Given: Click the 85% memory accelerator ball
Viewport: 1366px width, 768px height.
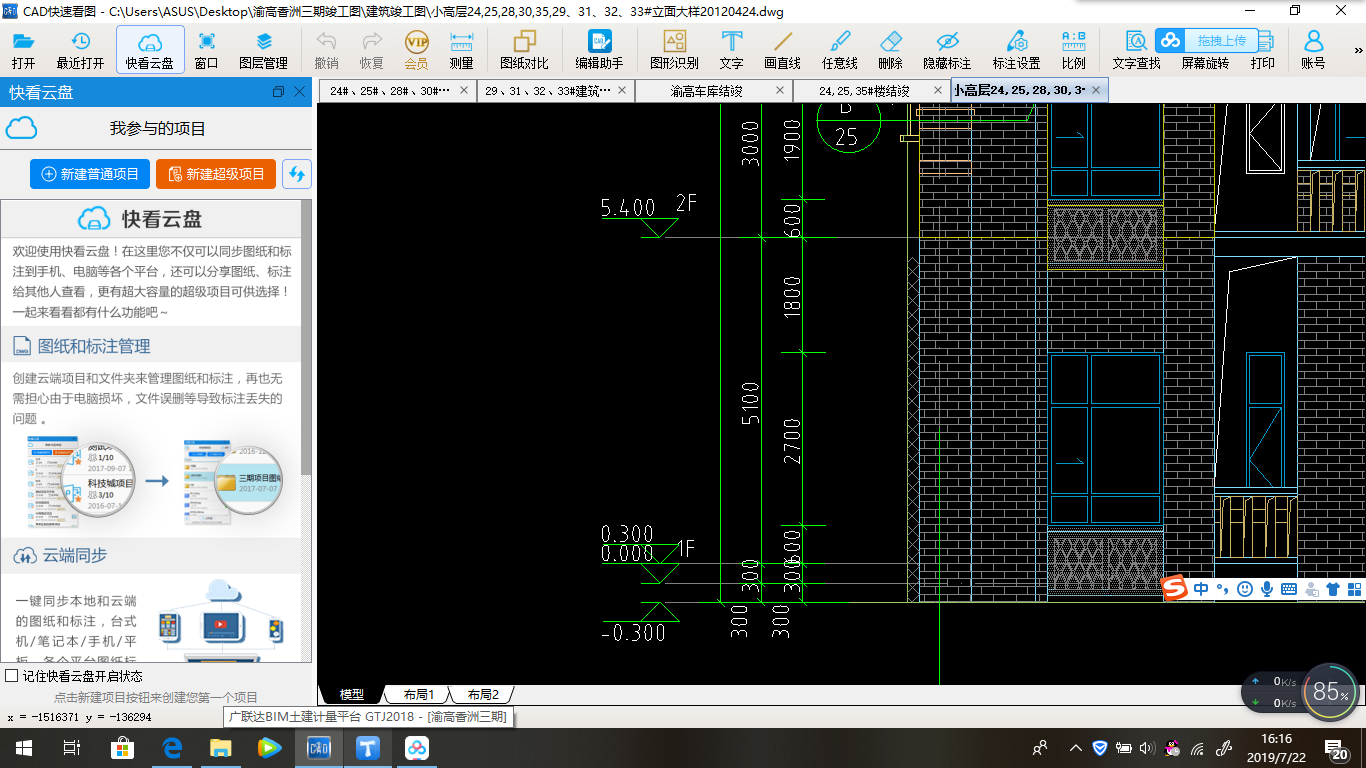Looking at the screenshot, I should coord(1330,691).
